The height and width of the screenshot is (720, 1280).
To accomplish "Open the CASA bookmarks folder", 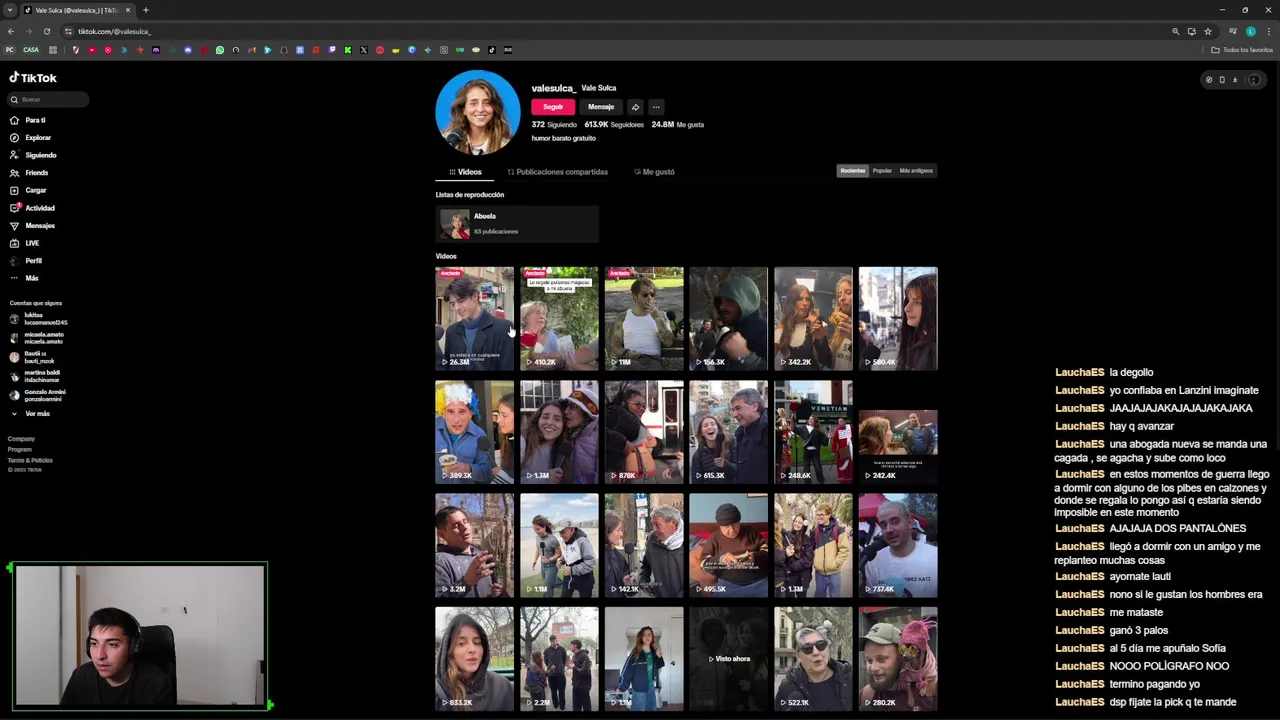I will tap(31, 50).
